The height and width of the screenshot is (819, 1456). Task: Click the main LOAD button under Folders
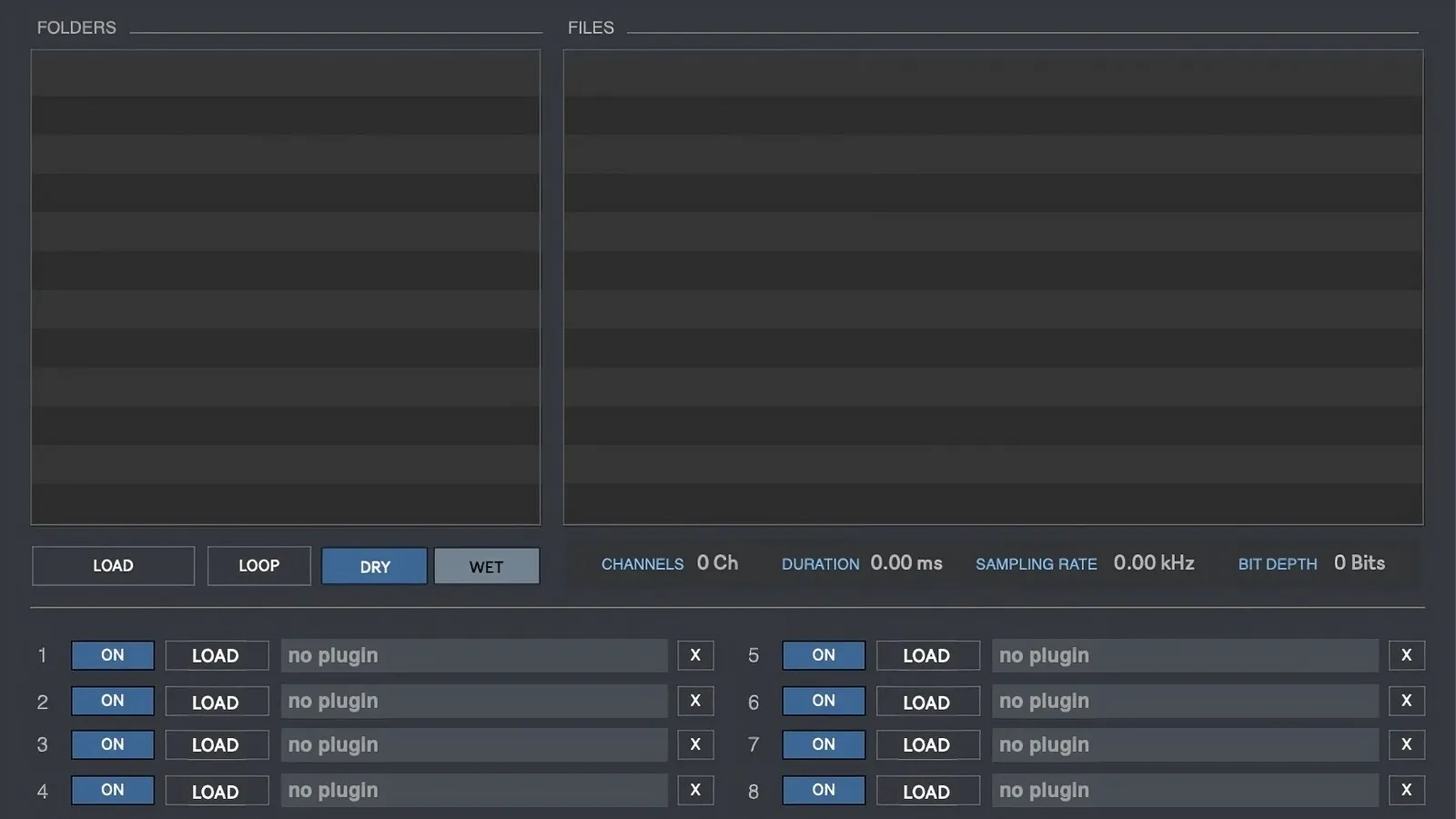click(113, 565)
